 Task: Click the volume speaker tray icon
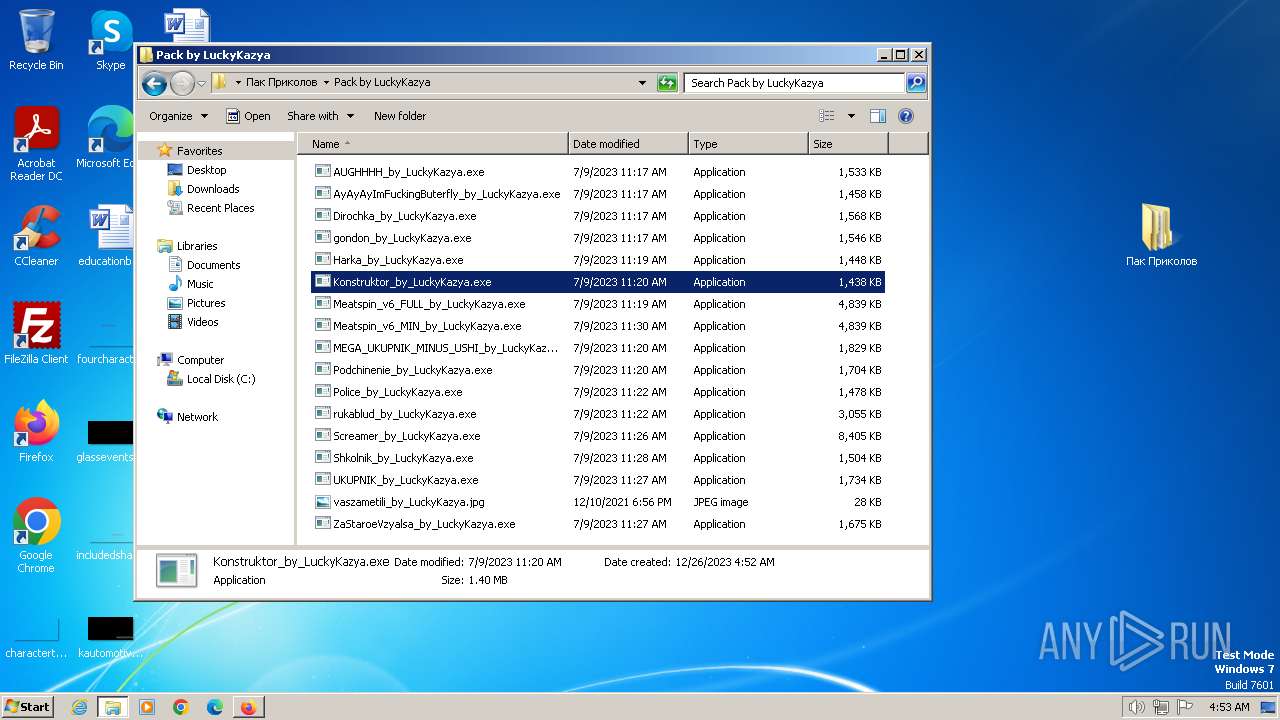1136,707
